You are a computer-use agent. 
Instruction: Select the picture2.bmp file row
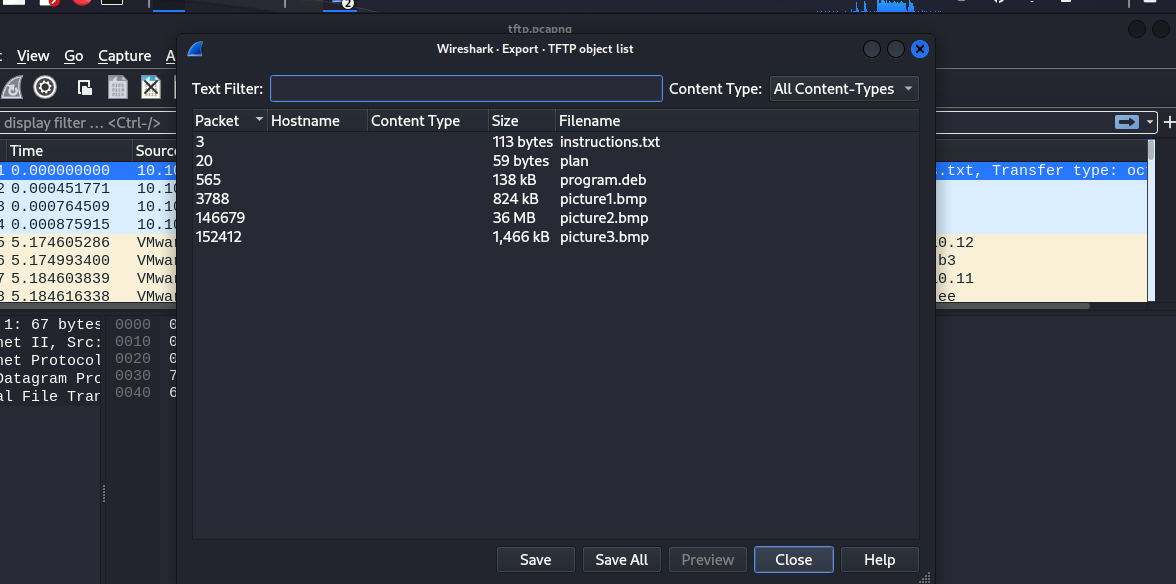coord(556,218)
